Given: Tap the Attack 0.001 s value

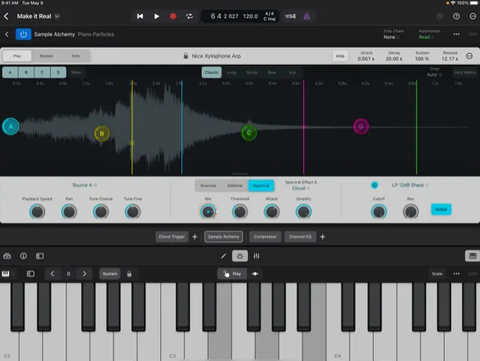Looking at the screenshot, I should click(x=366, y=59).
